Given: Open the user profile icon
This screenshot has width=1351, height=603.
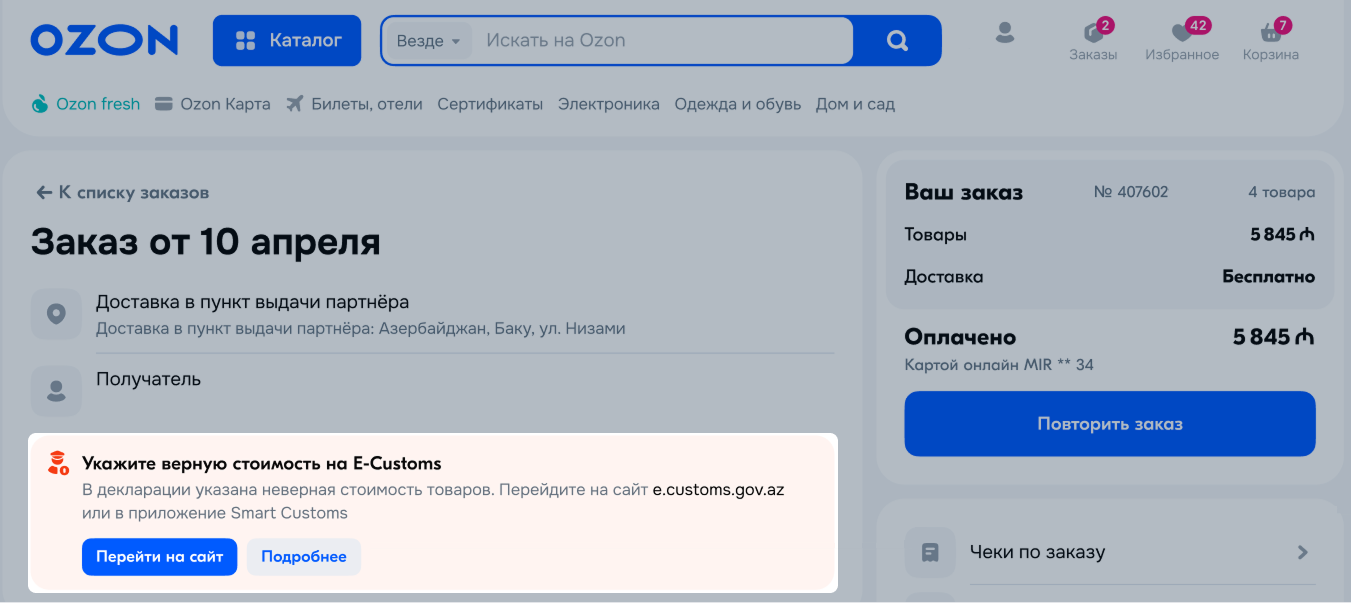Looking at the screenshot, I should click(x=1005, y=33).
